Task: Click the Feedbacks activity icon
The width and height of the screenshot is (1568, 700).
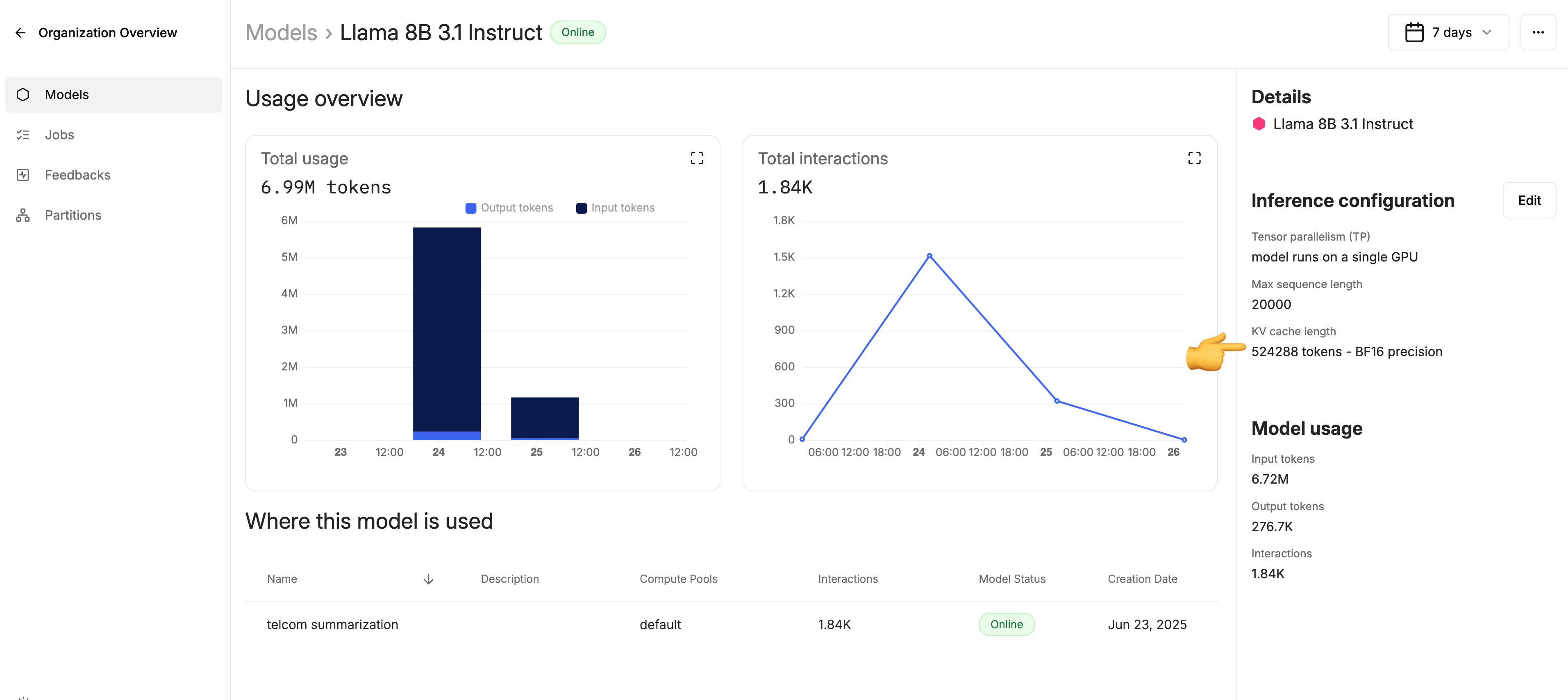Action: point(23,175)
